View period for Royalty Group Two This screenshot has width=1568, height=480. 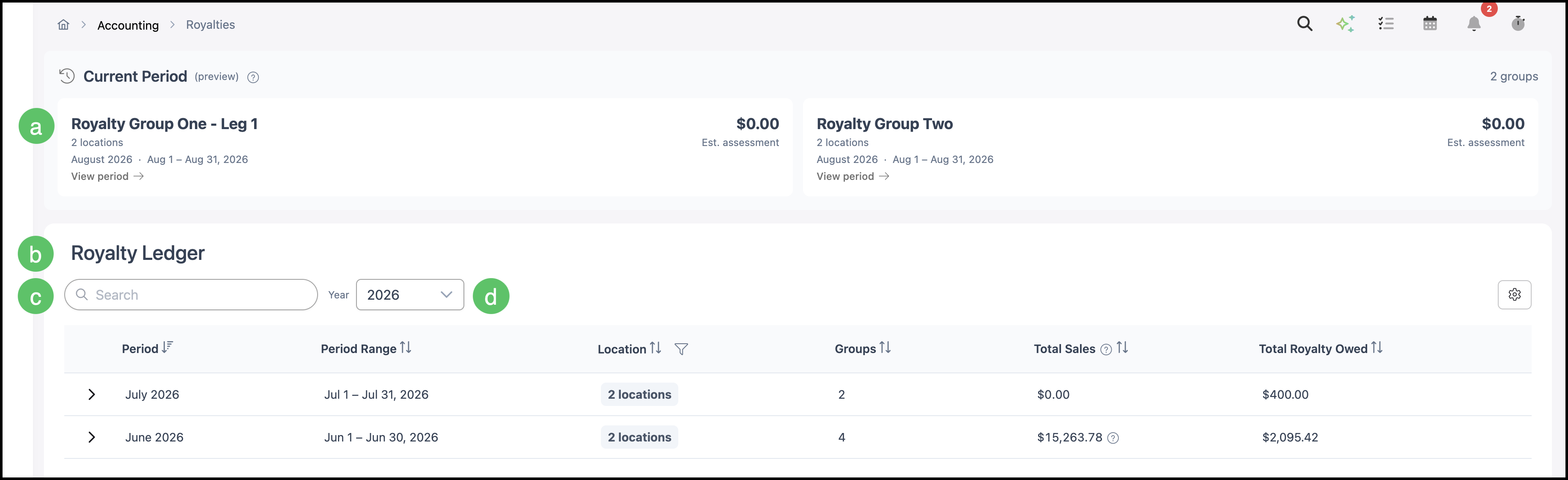[853, 176]
